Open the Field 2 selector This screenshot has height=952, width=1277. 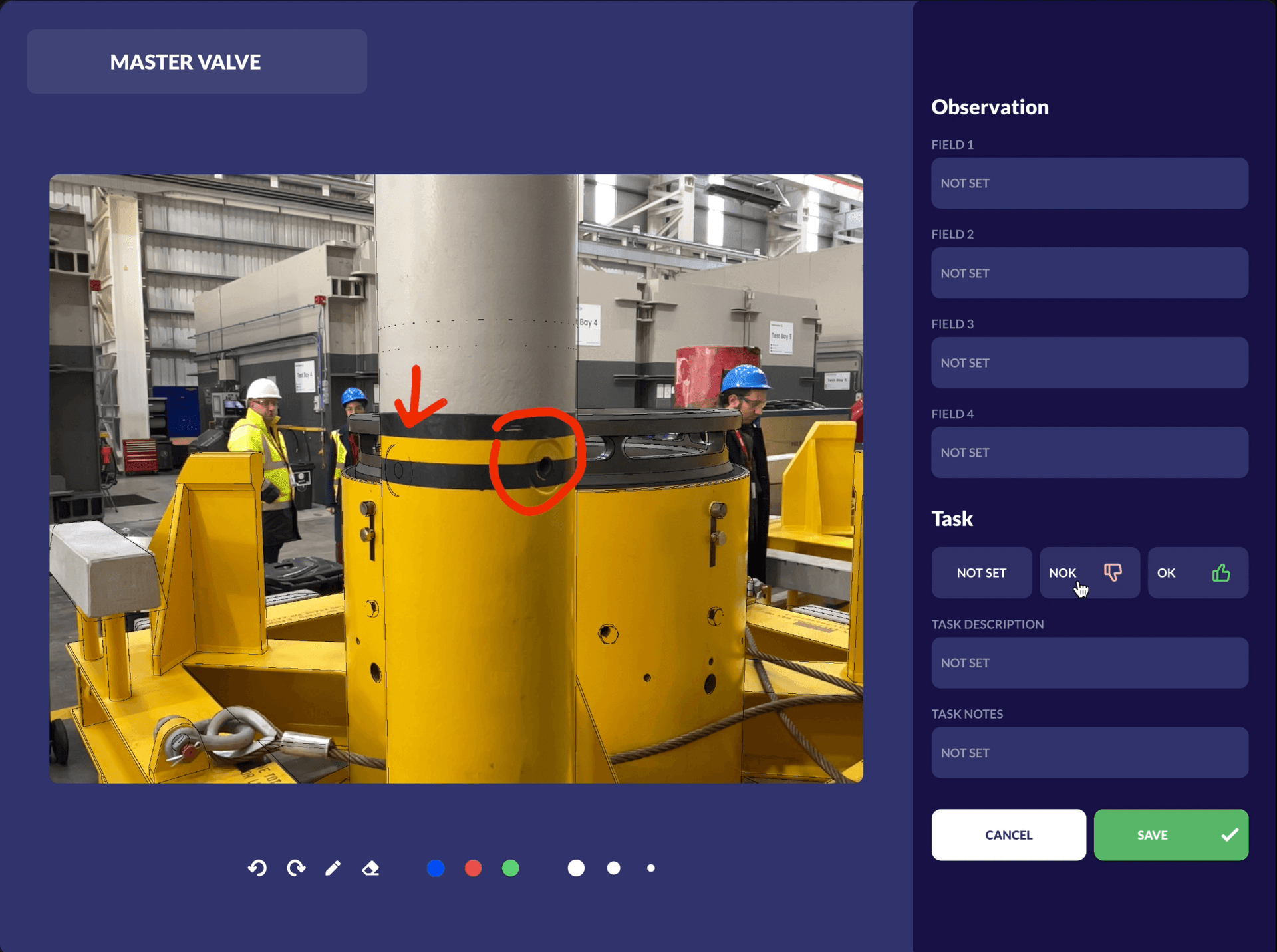(1089, 273)
